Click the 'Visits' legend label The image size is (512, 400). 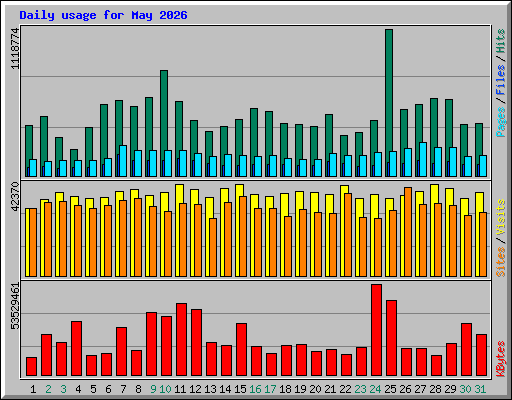(x=501, y=218)
